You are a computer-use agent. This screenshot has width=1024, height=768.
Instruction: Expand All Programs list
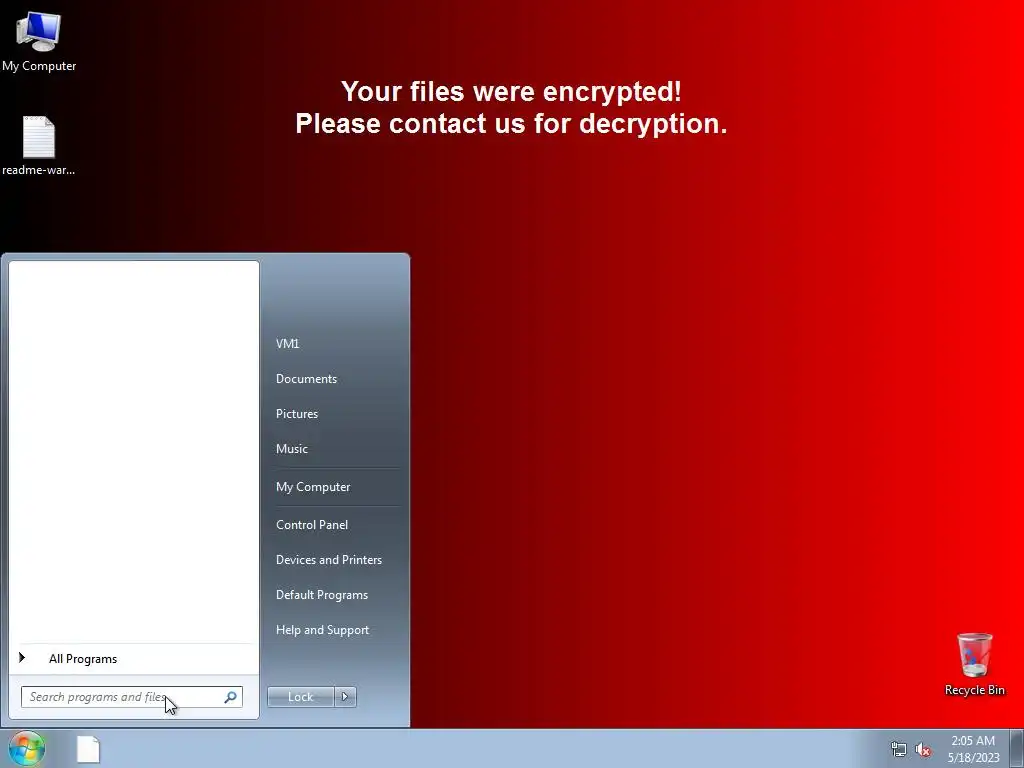[83, 659]
